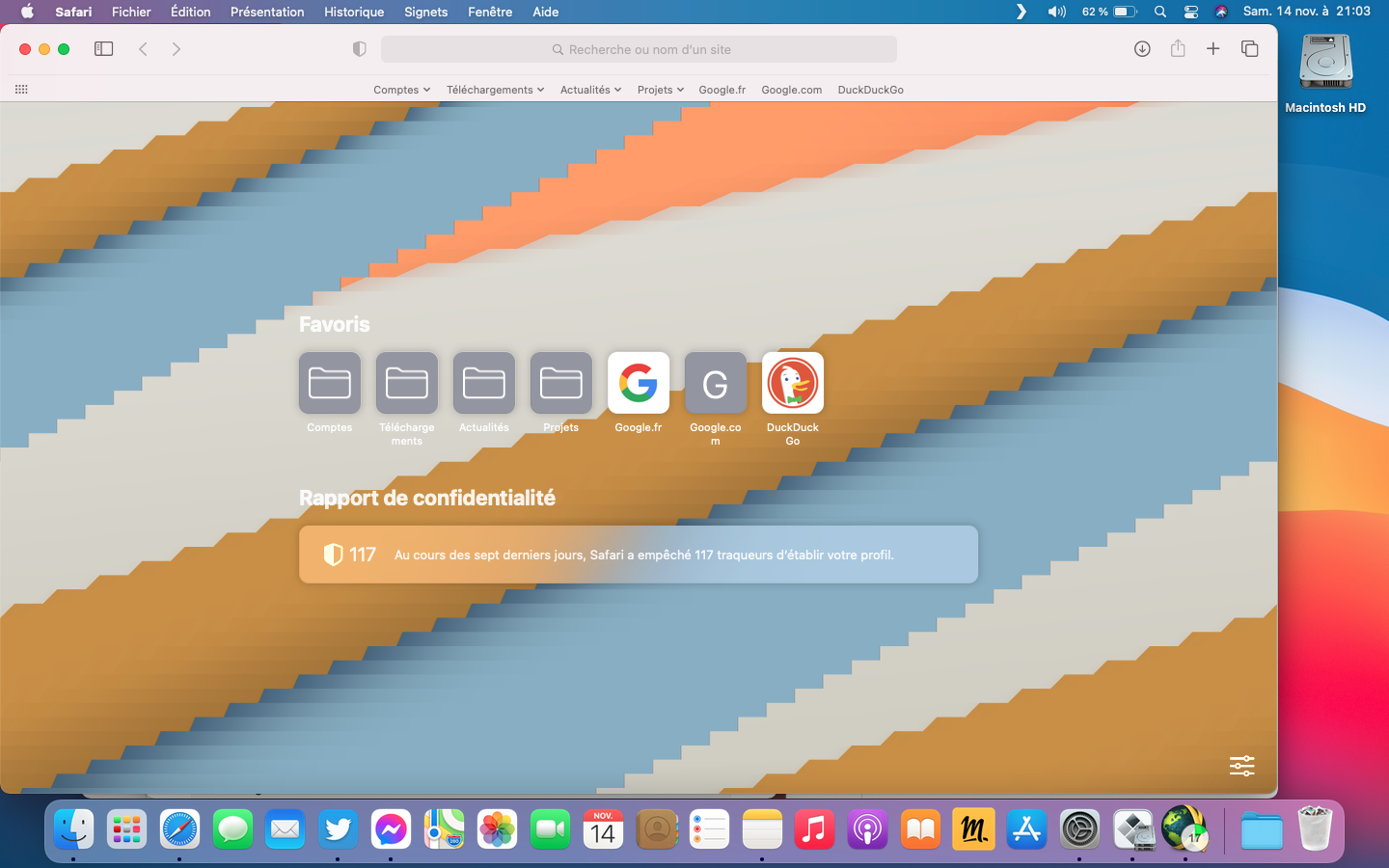
Task: Open the Édition menu
Action: coord(190,12)
